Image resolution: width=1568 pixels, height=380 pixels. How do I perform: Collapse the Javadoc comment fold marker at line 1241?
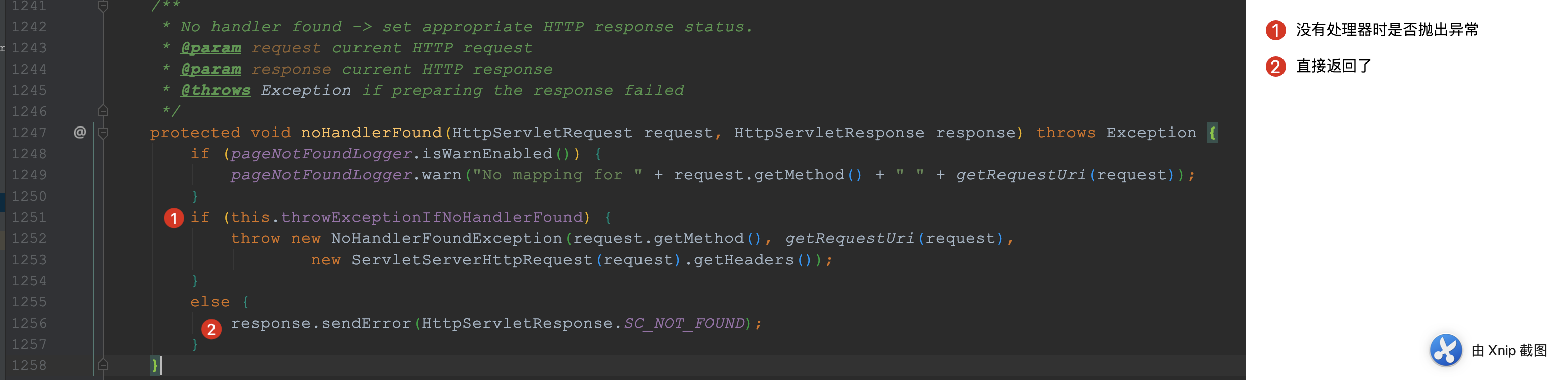pos(104,6)
